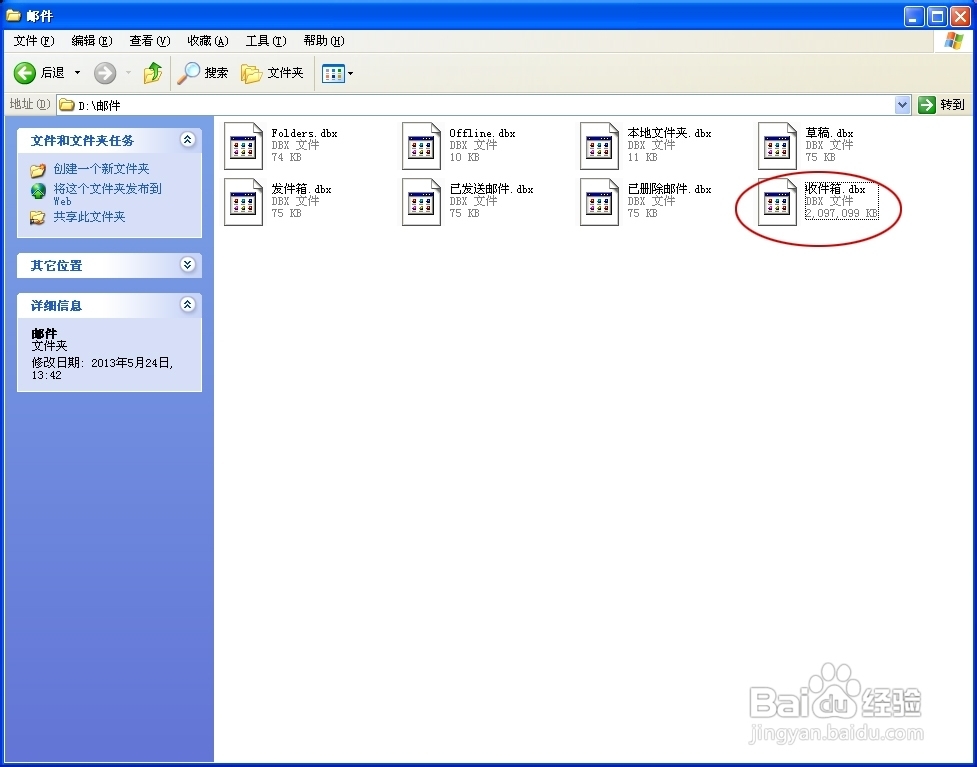Collapse the 文件和文件夹任务 panel
Screen dimensions: 977x767
188,140
